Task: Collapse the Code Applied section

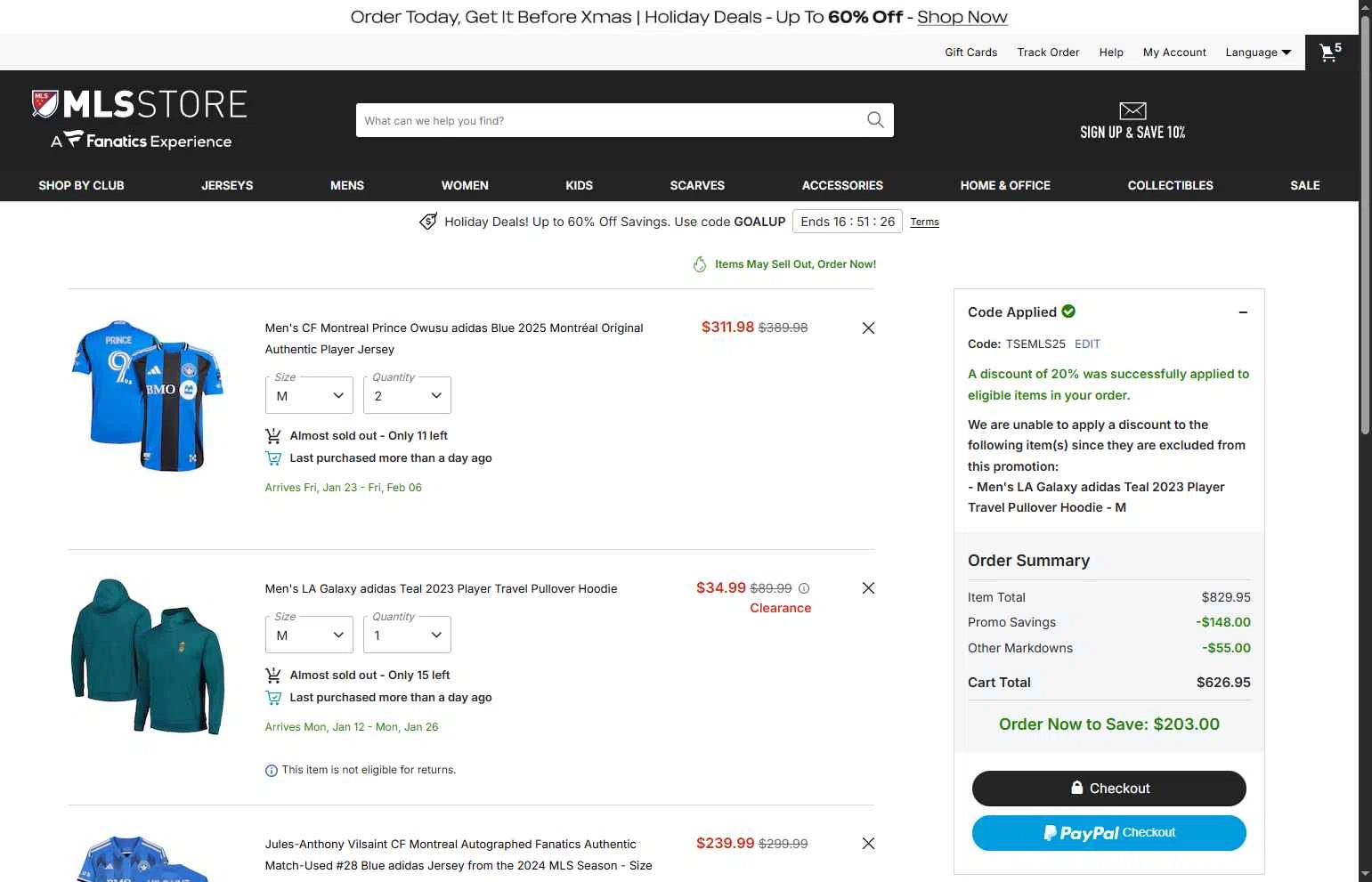Action: (x=1243, y=312)
